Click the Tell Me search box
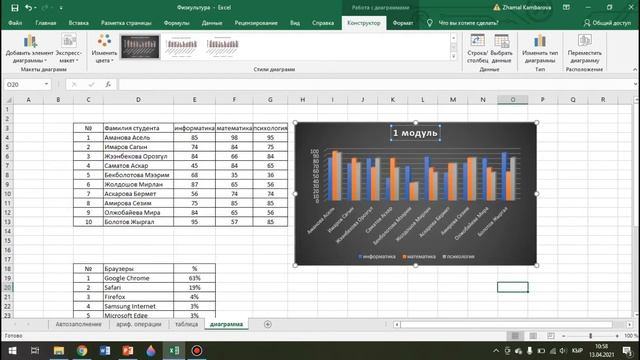 (x=468, y=23)
